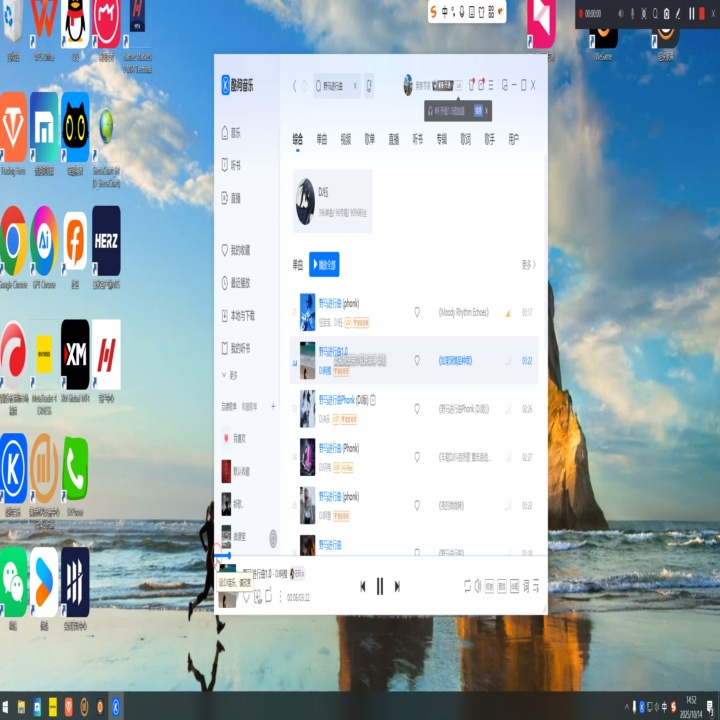Click inside the Kugou search field

(337, 86)
